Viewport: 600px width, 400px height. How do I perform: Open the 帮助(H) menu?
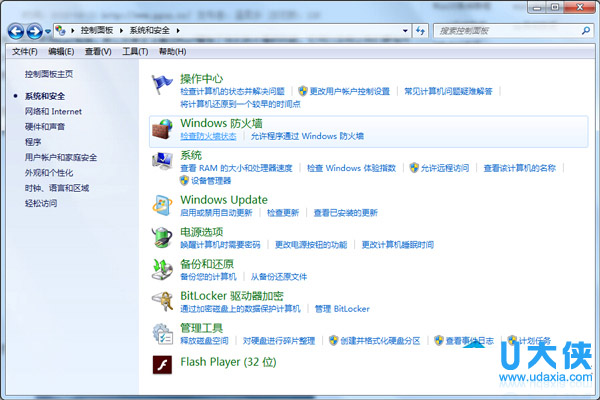172,51
